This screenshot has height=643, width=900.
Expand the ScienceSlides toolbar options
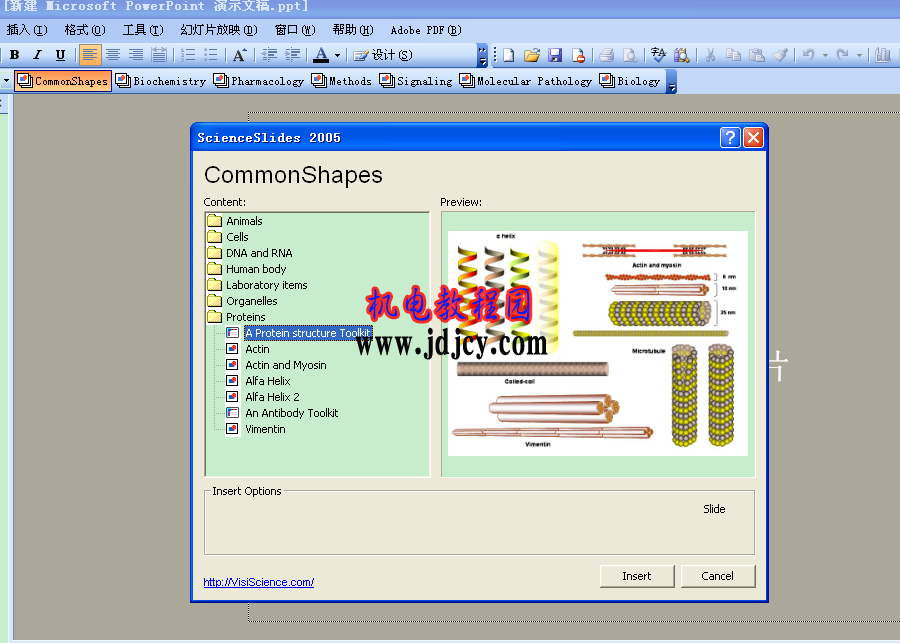tap(672, 81)
